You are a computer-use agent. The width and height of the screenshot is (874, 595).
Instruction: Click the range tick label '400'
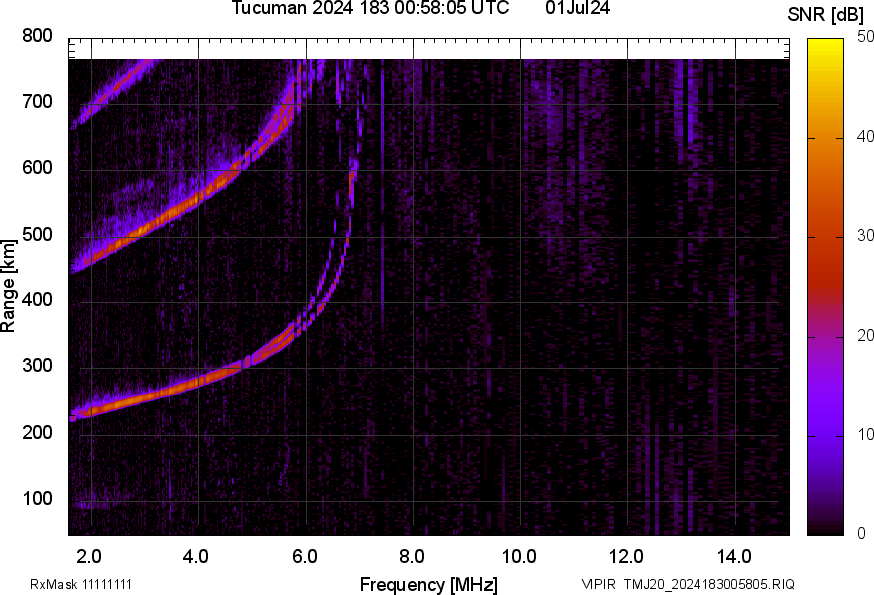[x=37, y=300]
